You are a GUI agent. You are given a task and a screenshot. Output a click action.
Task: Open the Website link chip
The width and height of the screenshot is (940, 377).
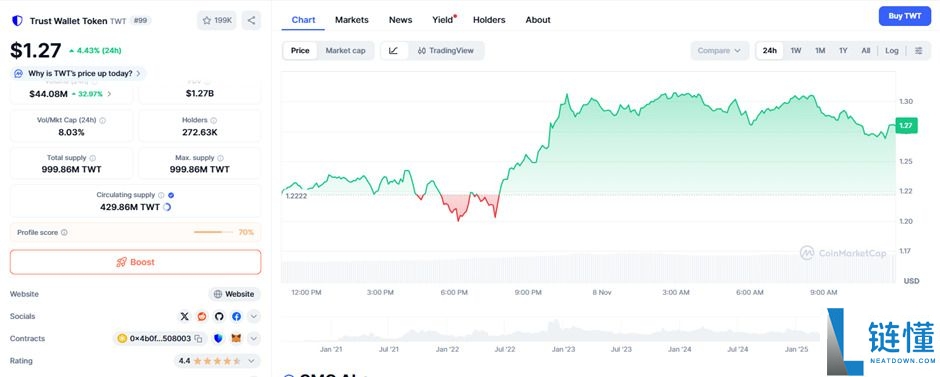click(234, 294)
